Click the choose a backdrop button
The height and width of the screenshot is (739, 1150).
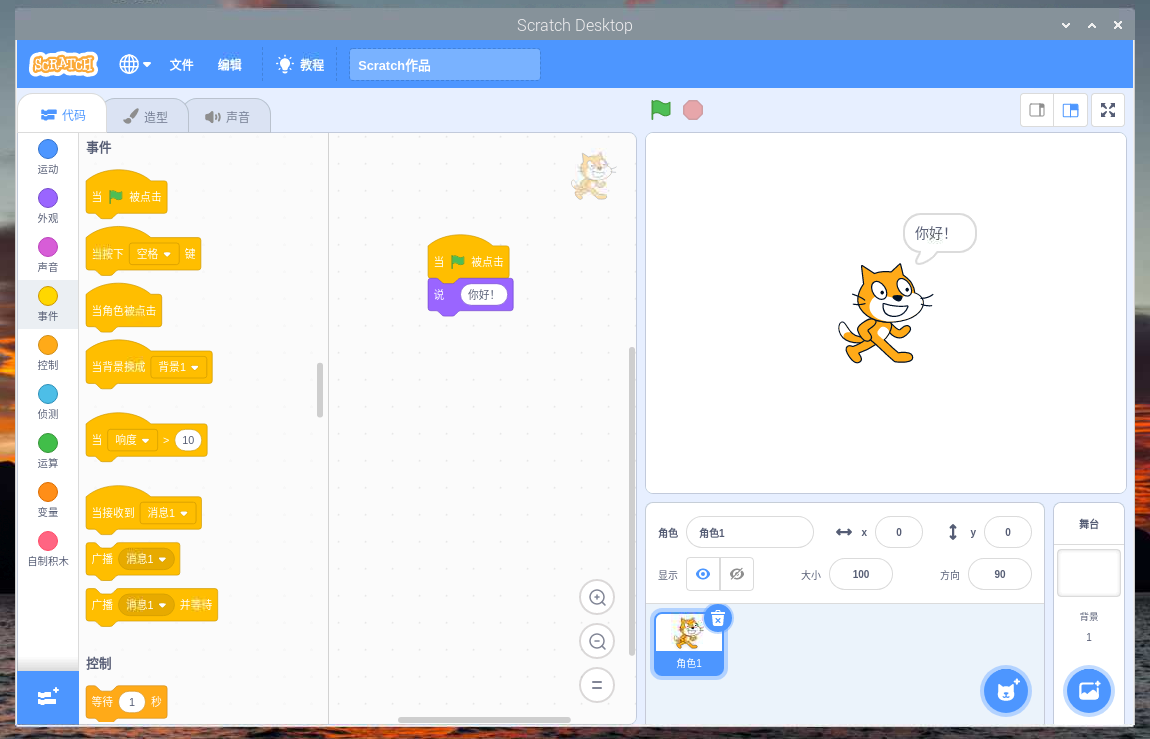[x=1088, y=691]
